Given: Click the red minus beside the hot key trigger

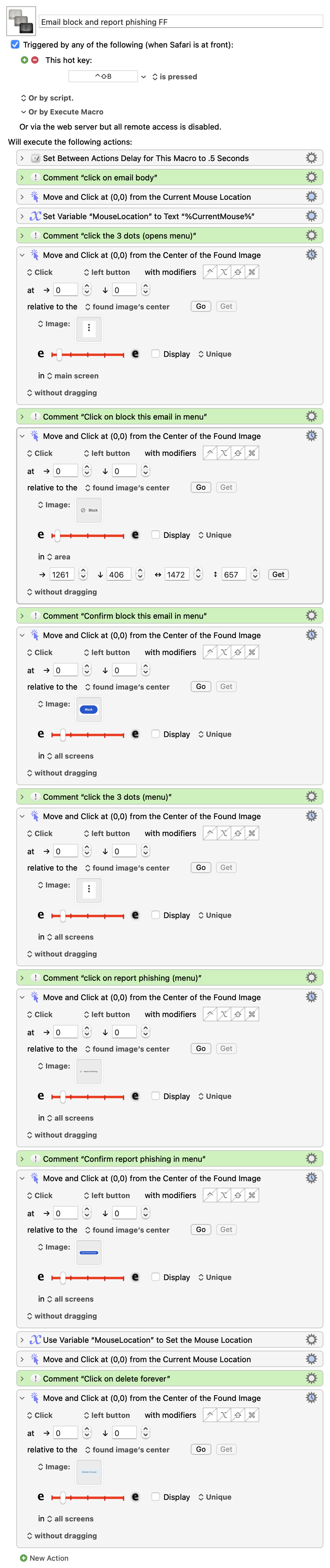Looking at the screenshot, I should [35, 60].
